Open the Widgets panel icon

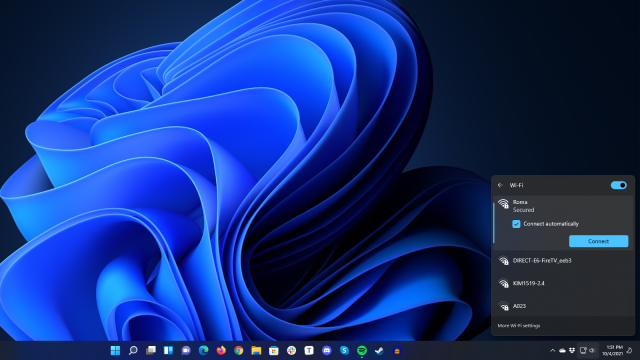tap(168, 350)
